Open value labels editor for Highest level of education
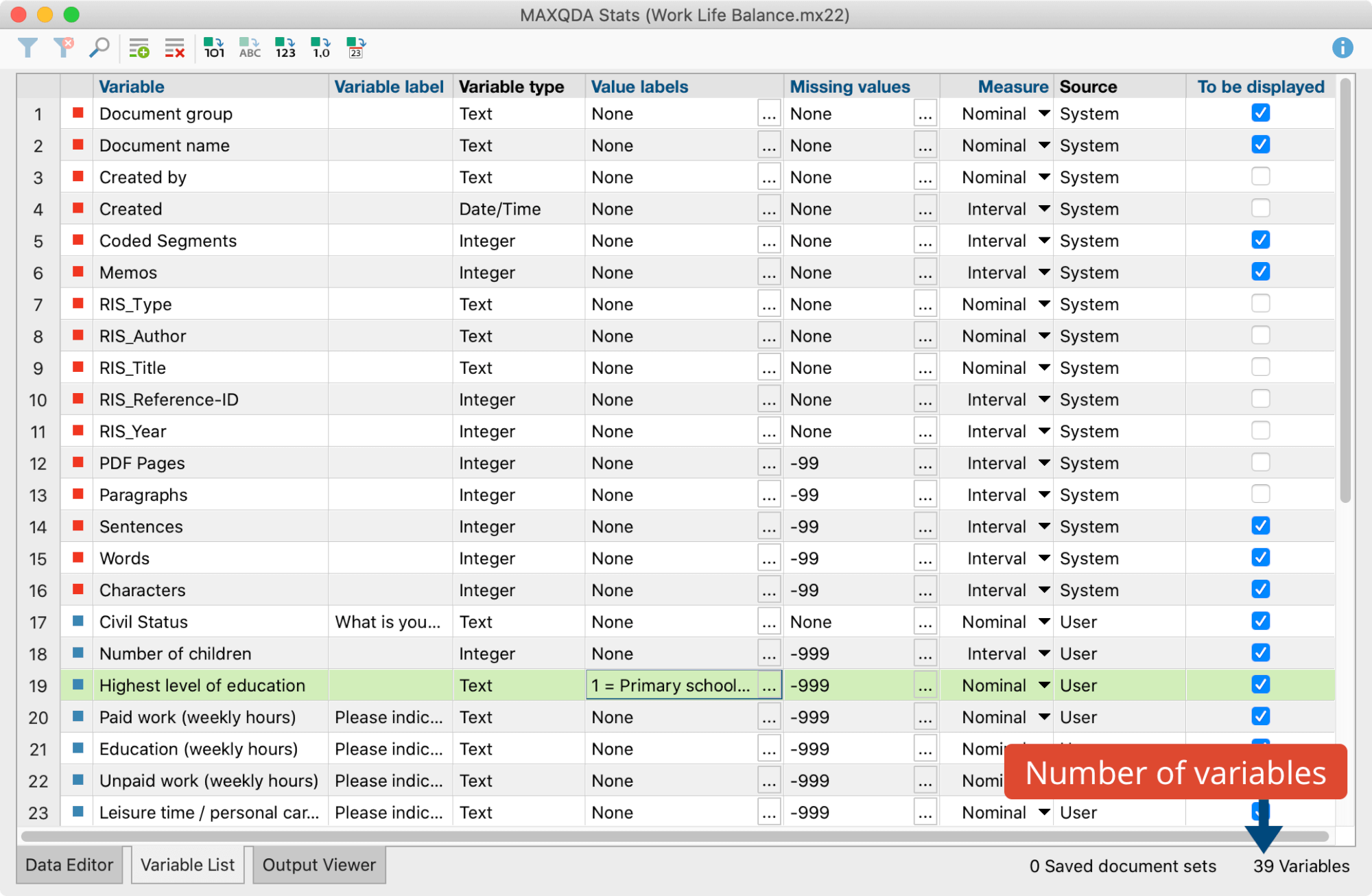This screenshot has height=896, width=1372. [769, 685]
